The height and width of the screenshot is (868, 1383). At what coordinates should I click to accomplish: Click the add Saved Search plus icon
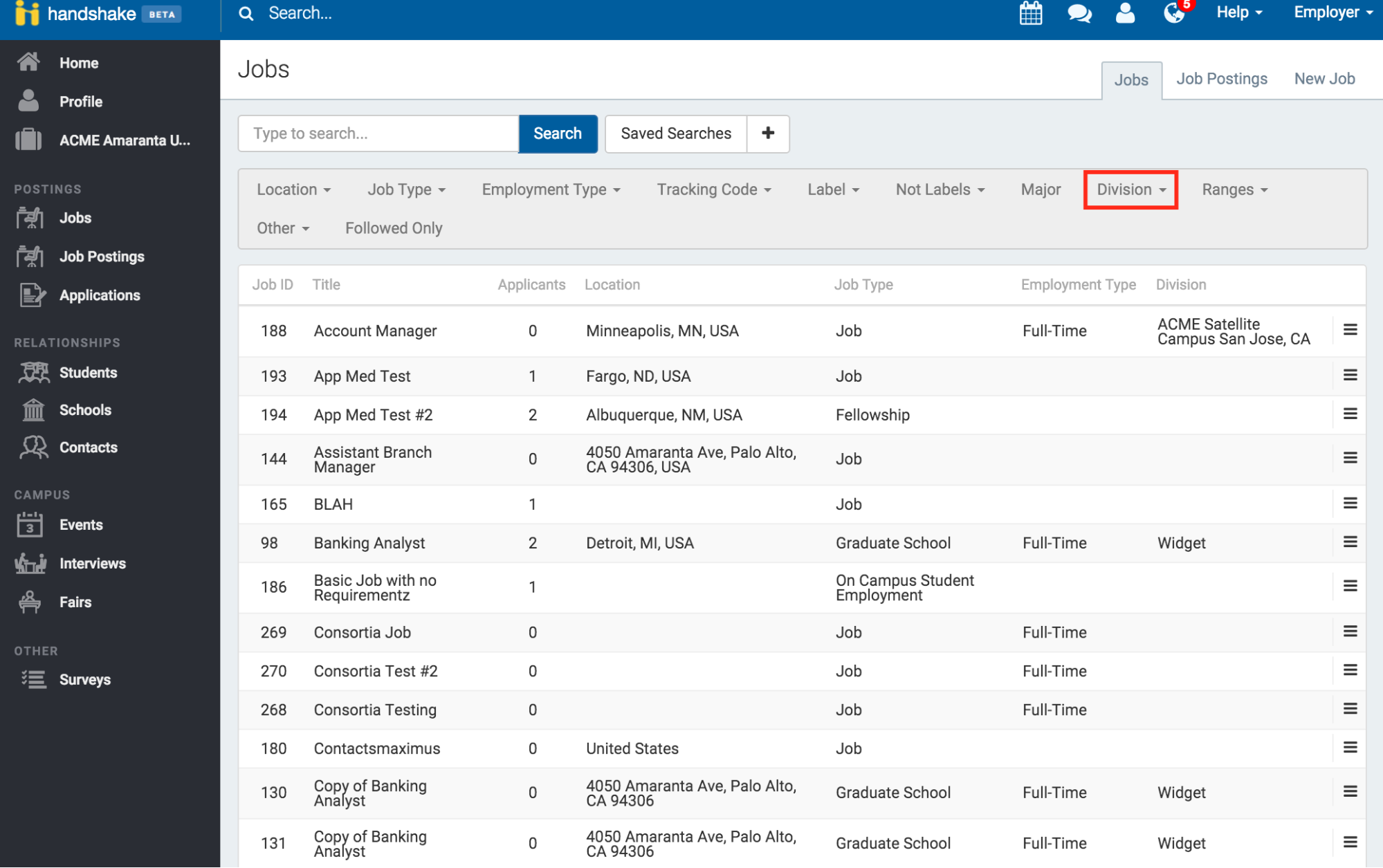click(767, 133)
